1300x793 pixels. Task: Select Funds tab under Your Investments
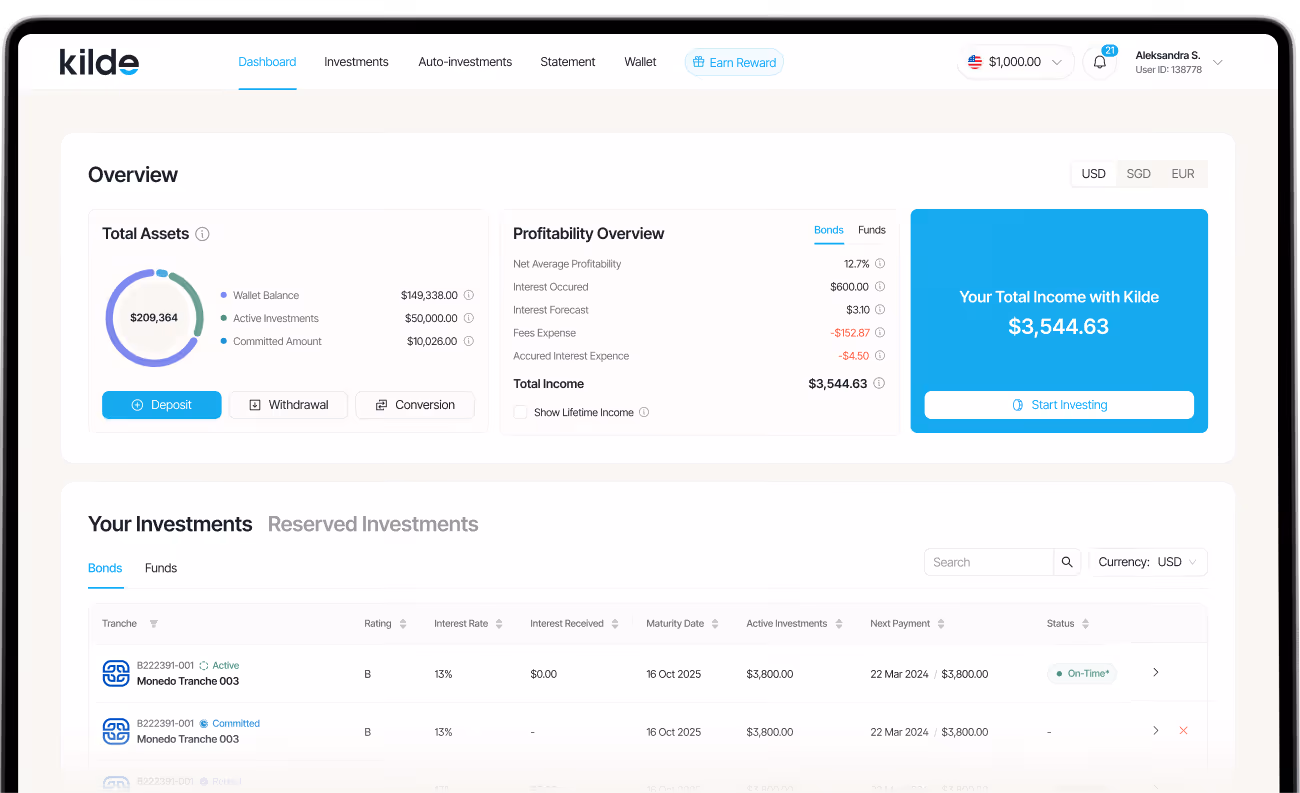tap(161, 568)
